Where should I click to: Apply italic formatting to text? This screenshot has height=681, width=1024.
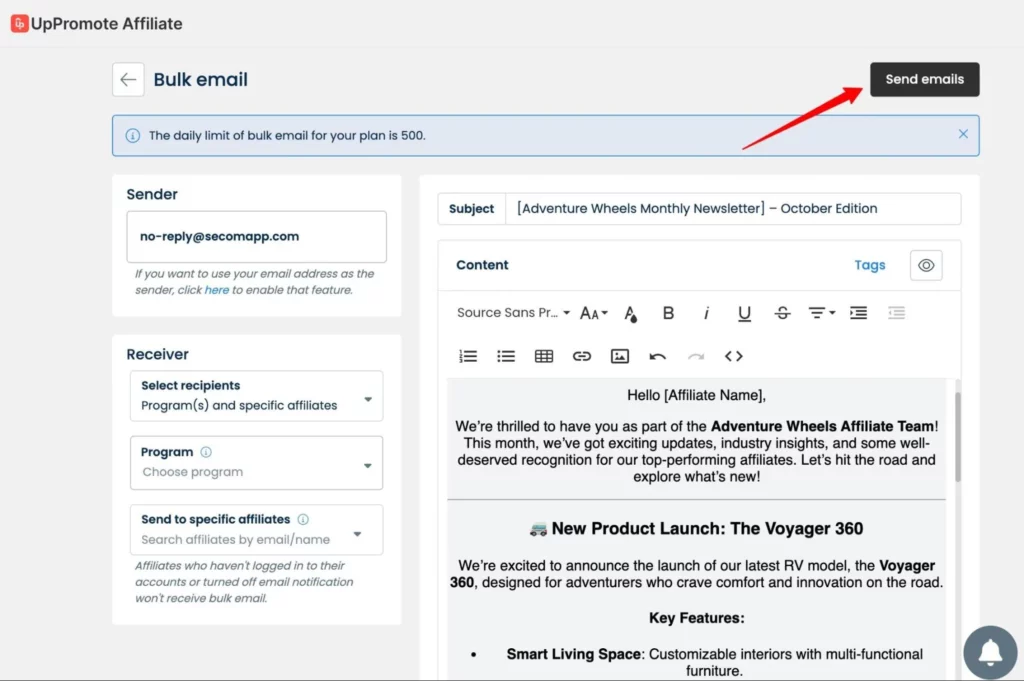(706, 313)
